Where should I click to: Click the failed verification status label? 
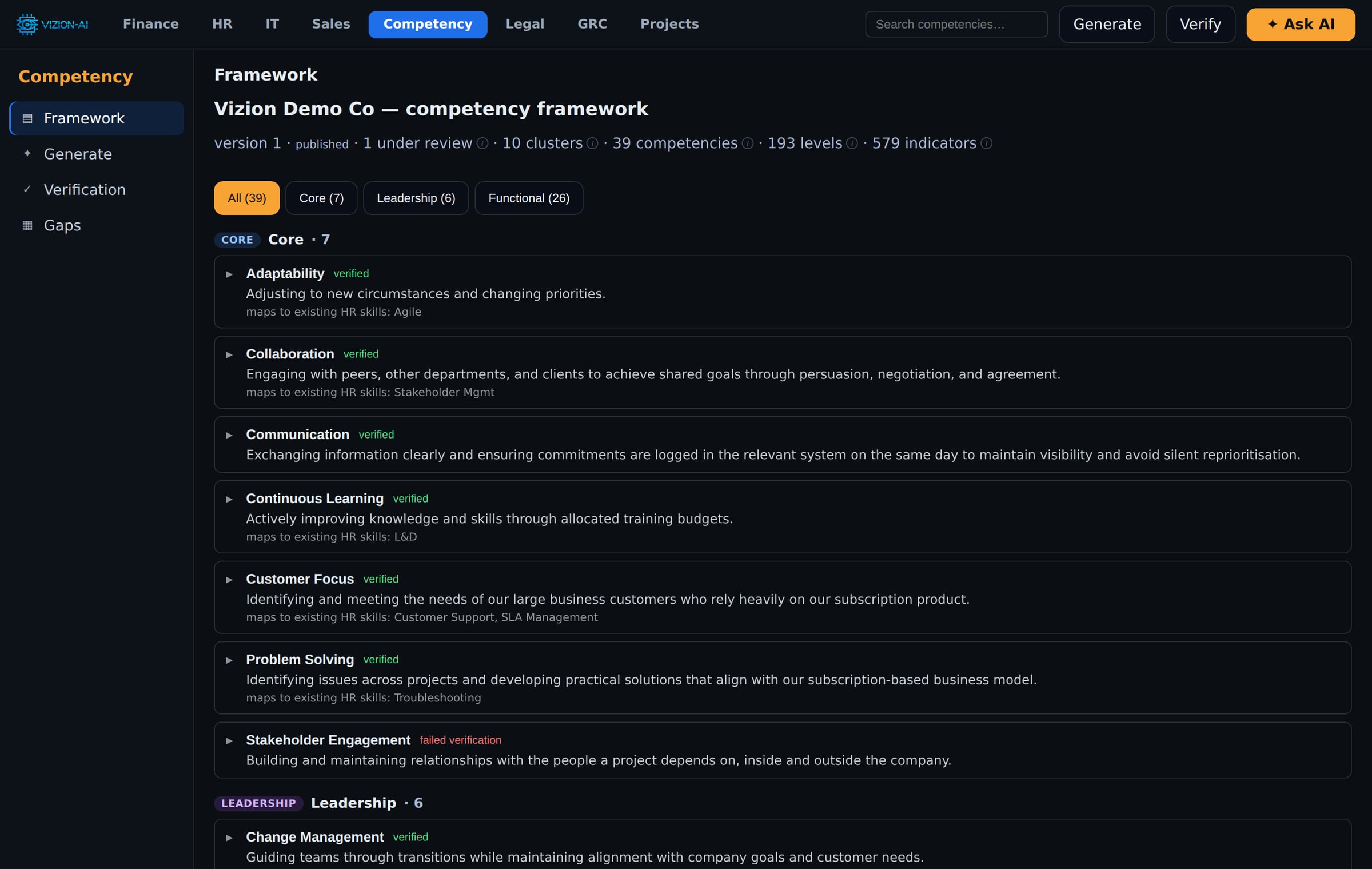click(x=460, y=740)
